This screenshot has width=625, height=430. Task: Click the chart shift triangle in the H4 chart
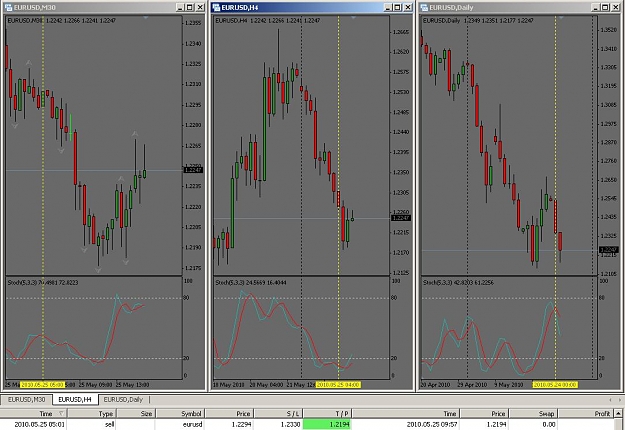[354, 18]
